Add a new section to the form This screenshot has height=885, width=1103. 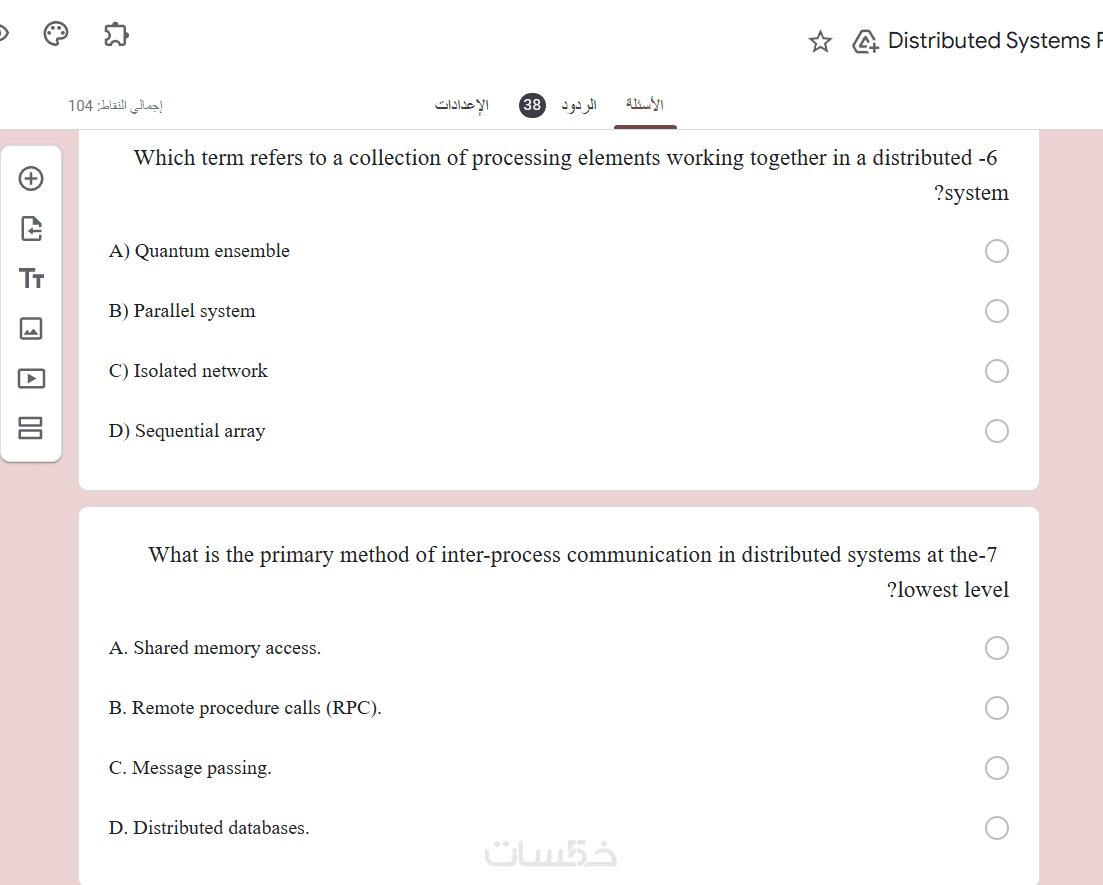(32, 428)
